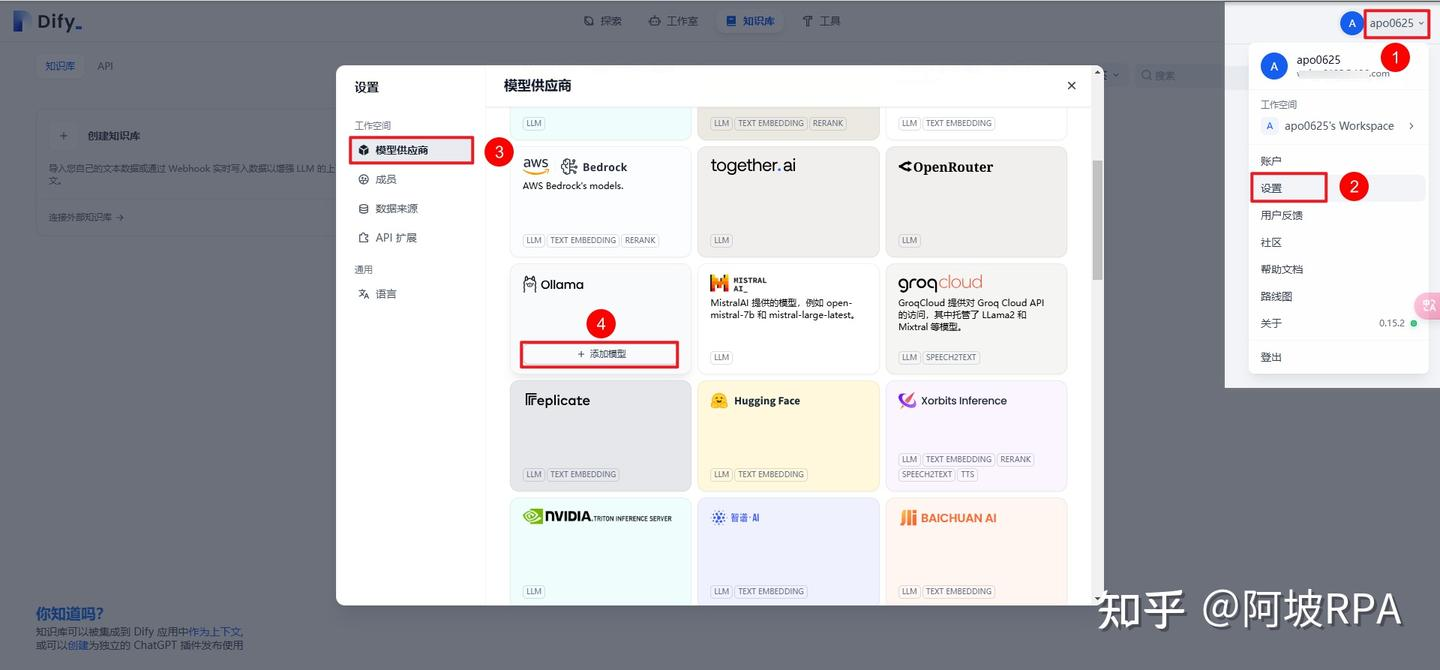Click the pink translate widget at right edge
Screen dimensions: 1440x670
(1428, 305)
